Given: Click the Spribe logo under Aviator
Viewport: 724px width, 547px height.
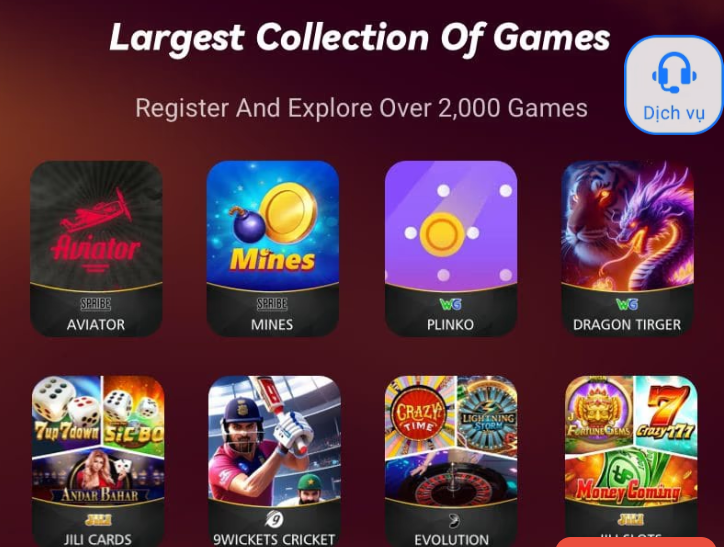Looking at the screenshot, I should (96, 303).
